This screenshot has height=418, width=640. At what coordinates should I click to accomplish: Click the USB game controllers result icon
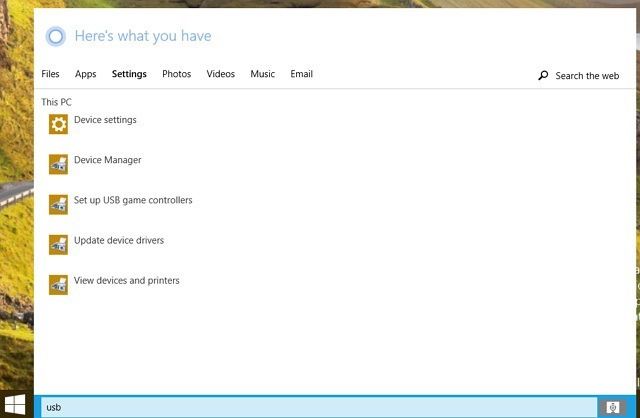(58, 204)
